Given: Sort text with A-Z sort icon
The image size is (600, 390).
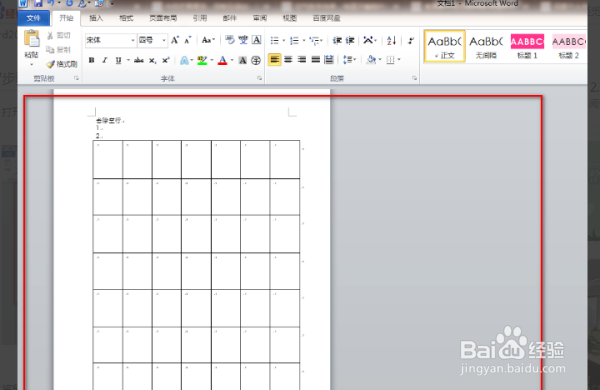Looking at the screenshot, I should (391, 40).
